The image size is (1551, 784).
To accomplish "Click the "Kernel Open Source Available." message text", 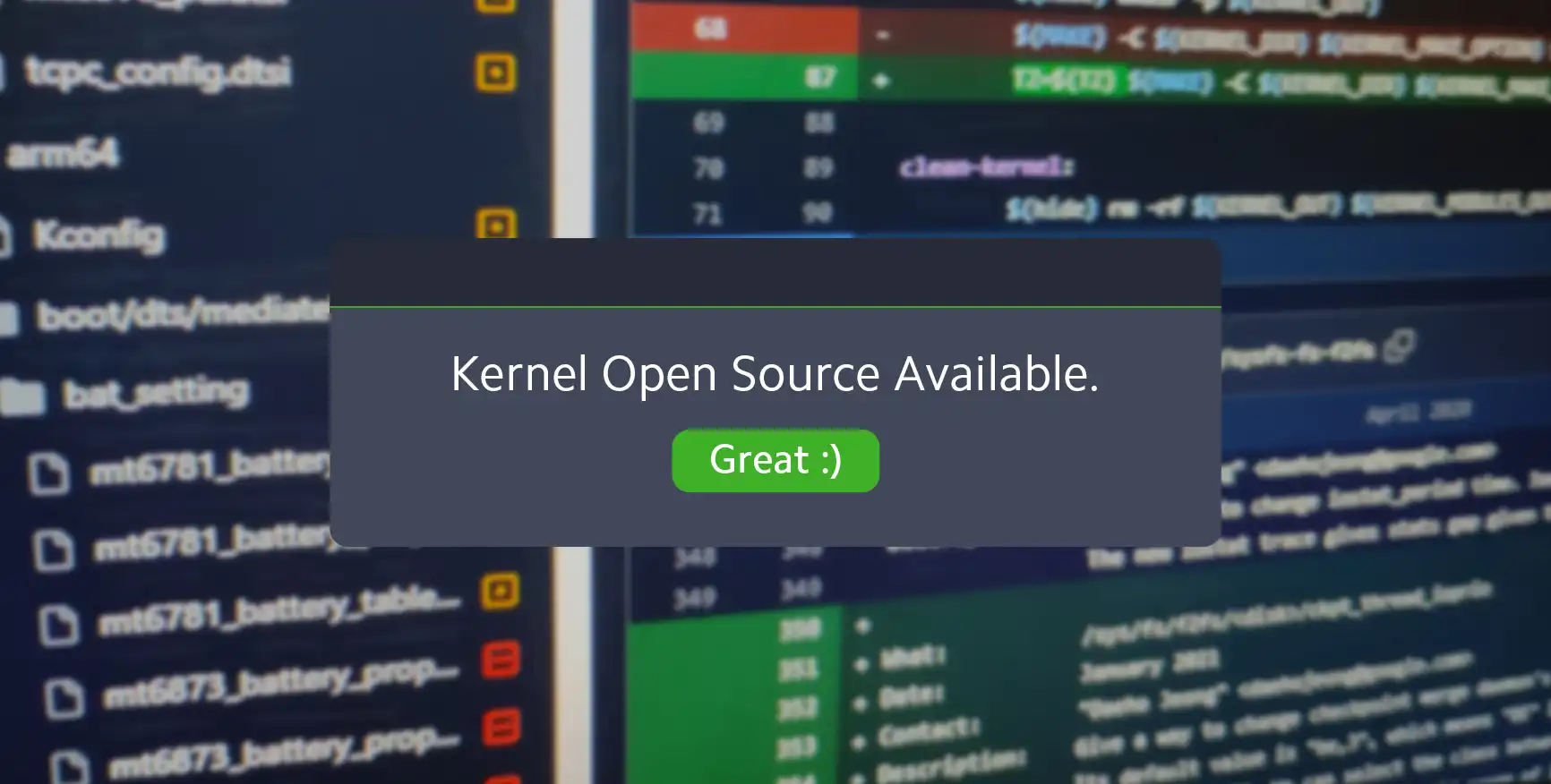I will click(775, 373).
